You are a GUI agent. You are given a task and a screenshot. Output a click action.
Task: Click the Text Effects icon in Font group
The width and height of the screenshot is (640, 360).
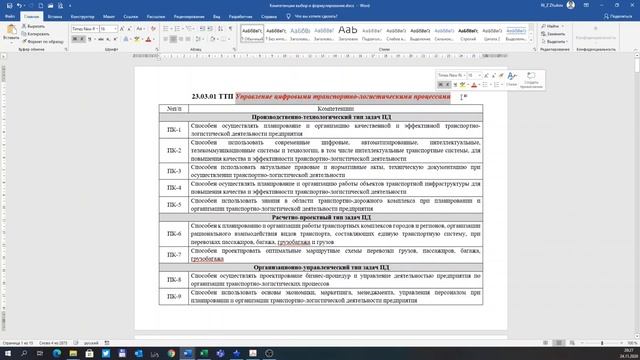126,39
